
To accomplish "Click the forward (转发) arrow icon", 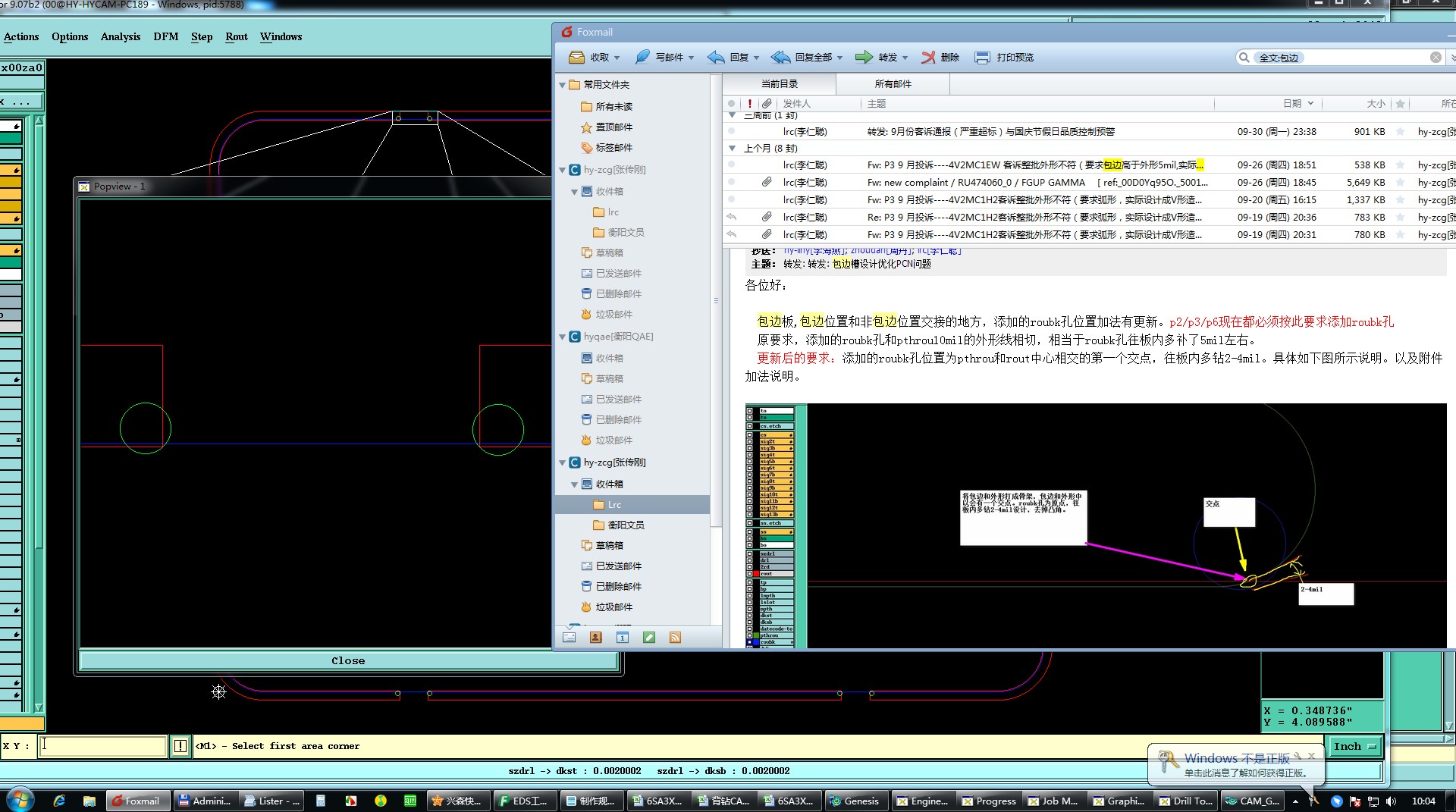I will [864, 58].
